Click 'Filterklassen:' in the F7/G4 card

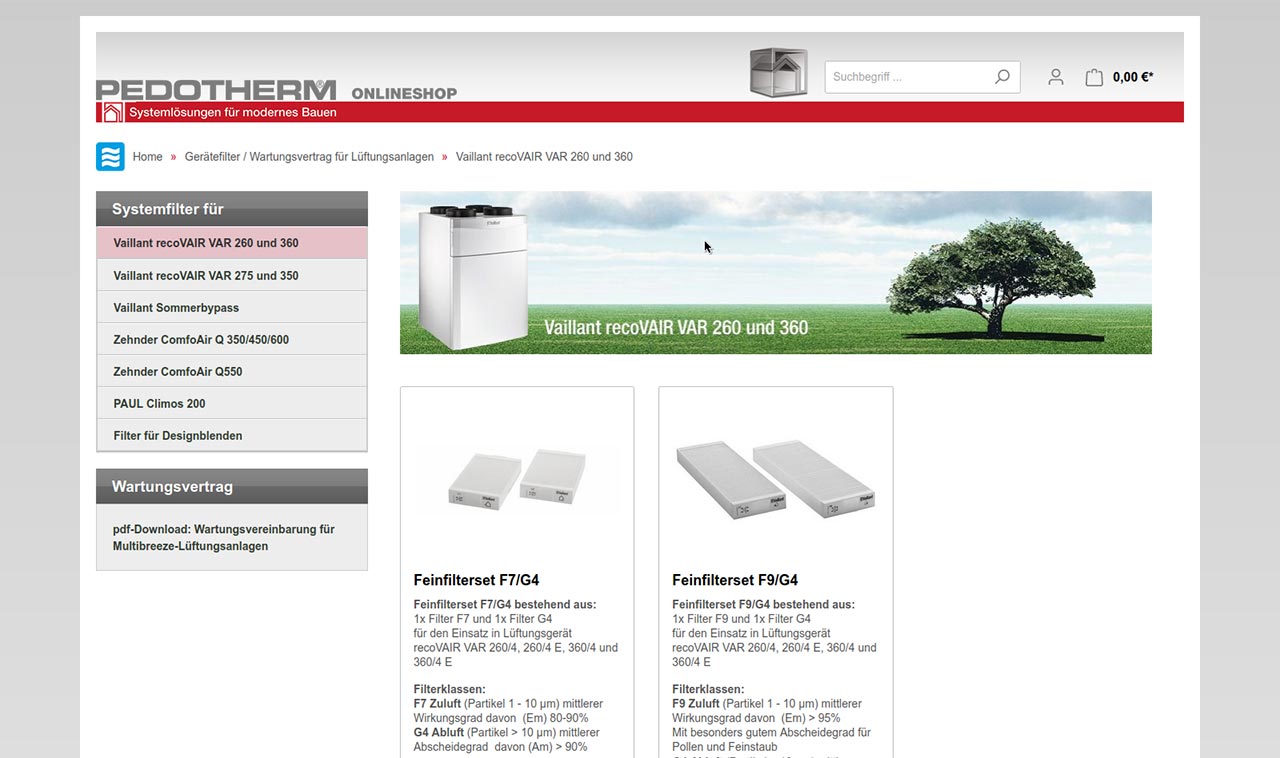[450, 690]
